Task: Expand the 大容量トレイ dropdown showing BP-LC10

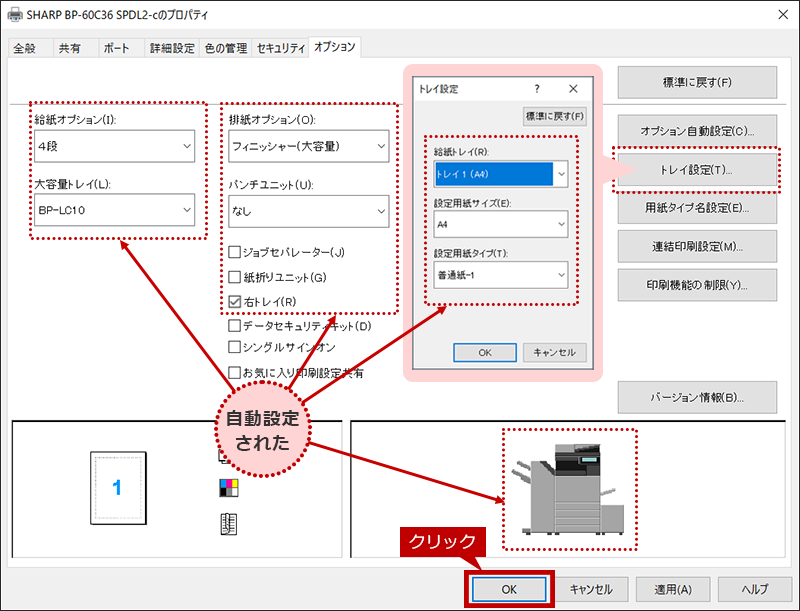Action: pyautogui.click(x=114, y=209)
